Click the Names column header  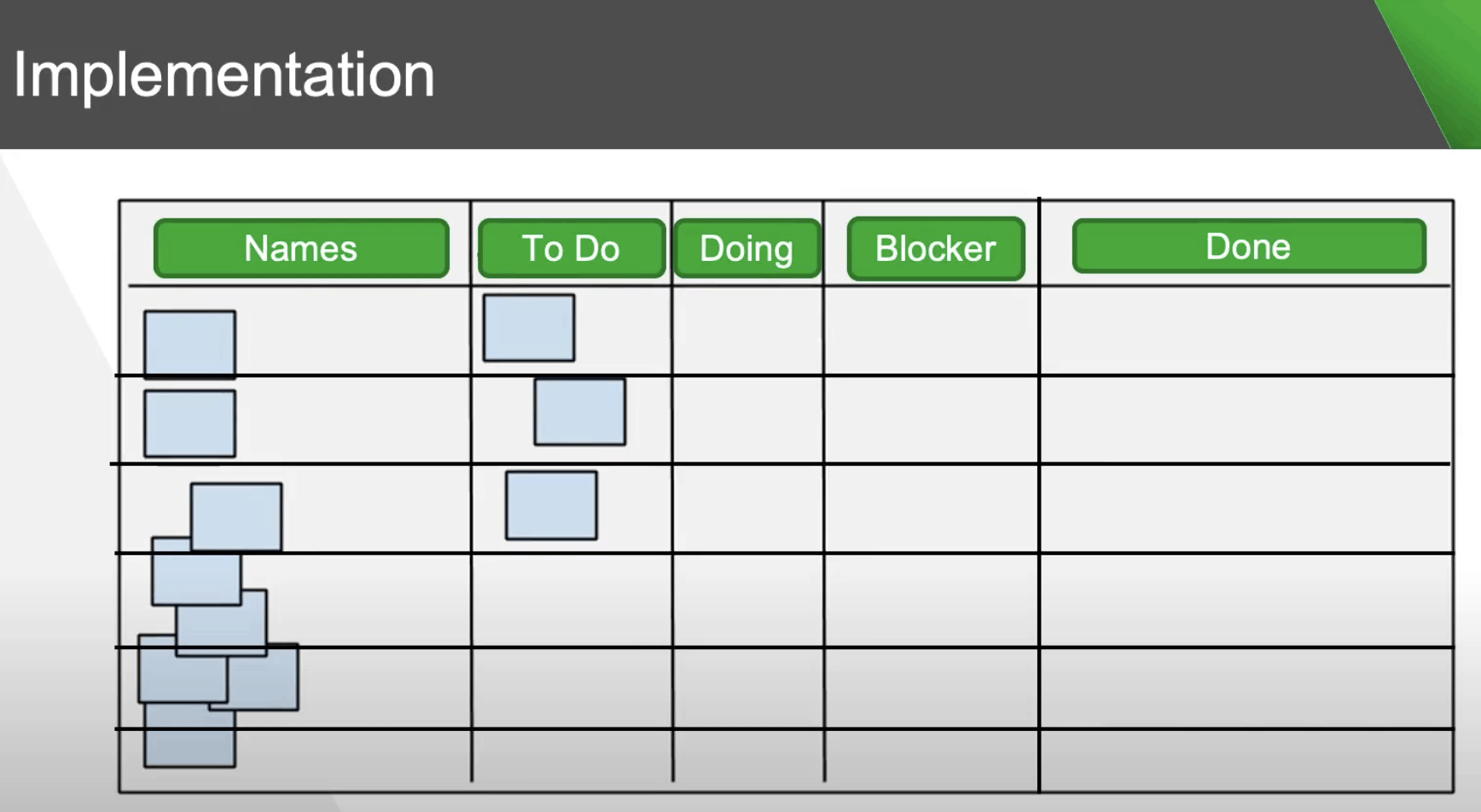point(301,248)
